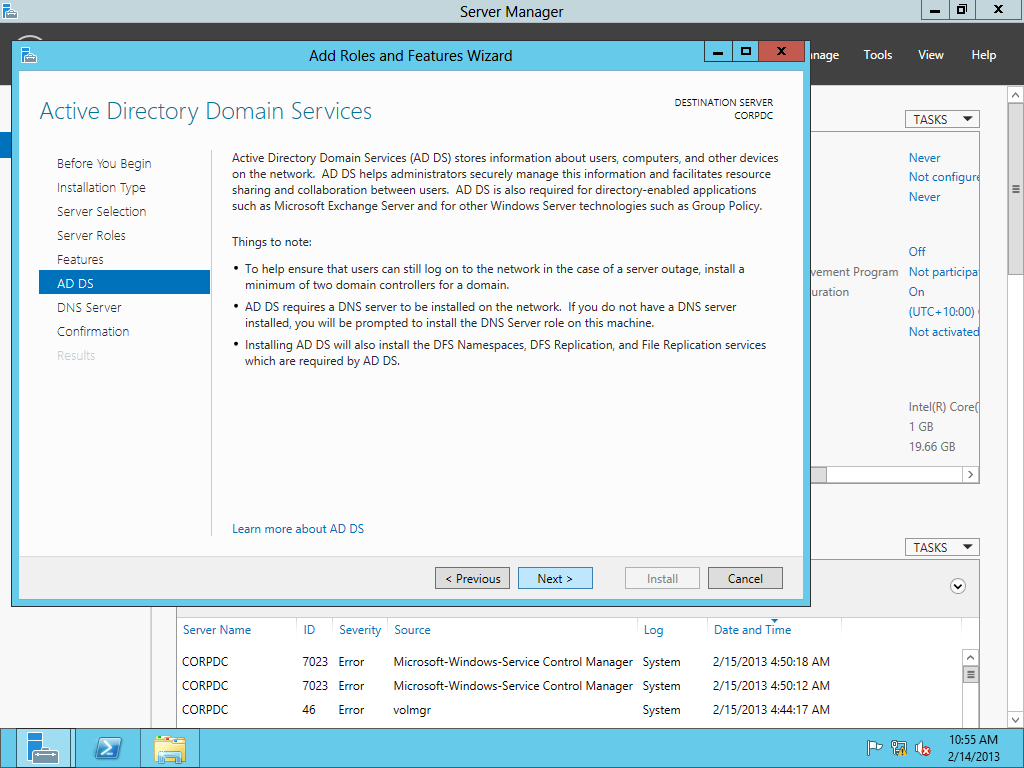1024x768 pixels.
Task: Click the wizard title bar icon
Action: pos(29,56)
